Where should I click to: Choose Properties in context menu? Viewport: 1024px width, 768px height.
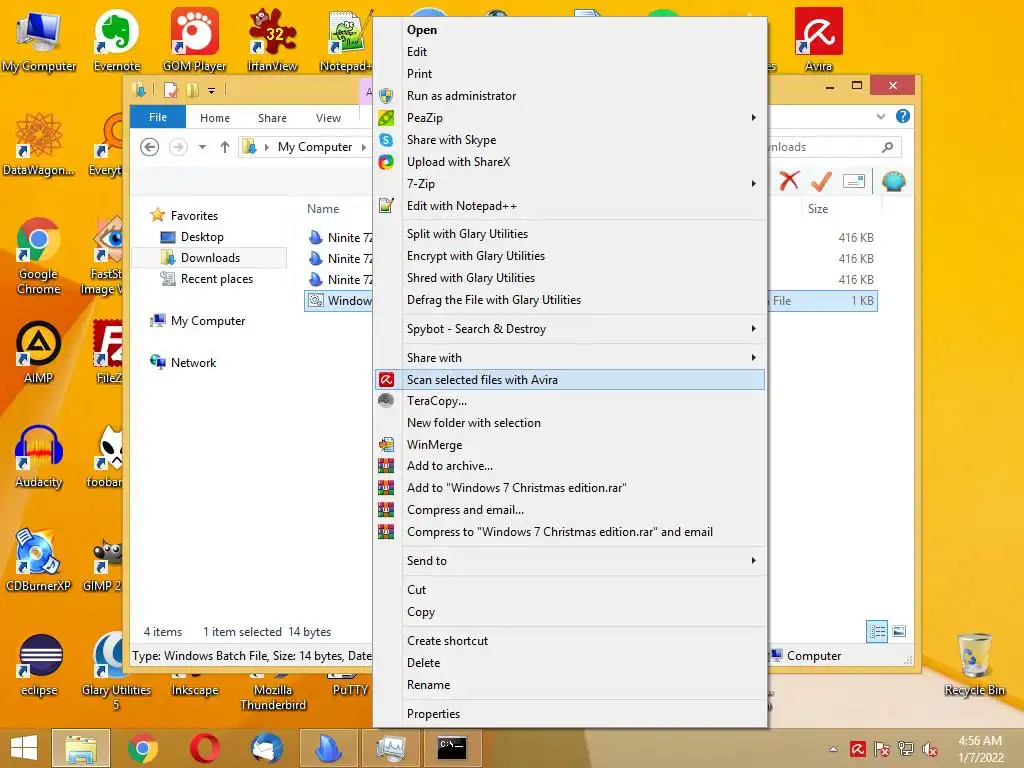coord(569,714)
